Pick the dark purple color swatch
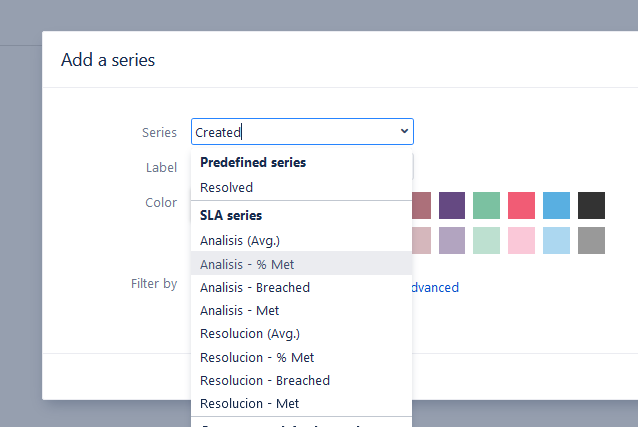This screenshot has width=638, height=427. point(452,205)
